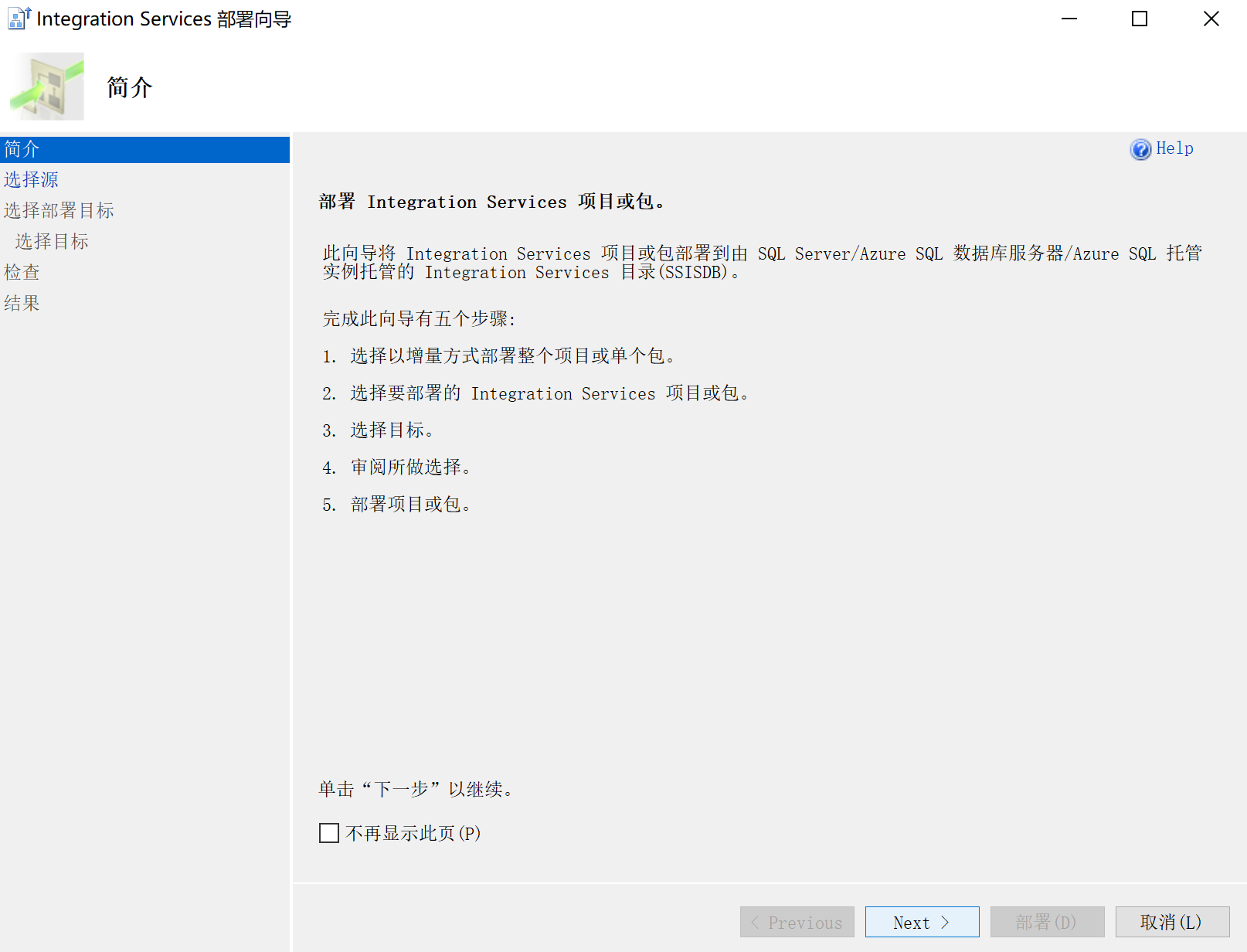Minimize the deployment wizard window
Viewport: 1247px width, 952px height.
[1069, 19]
